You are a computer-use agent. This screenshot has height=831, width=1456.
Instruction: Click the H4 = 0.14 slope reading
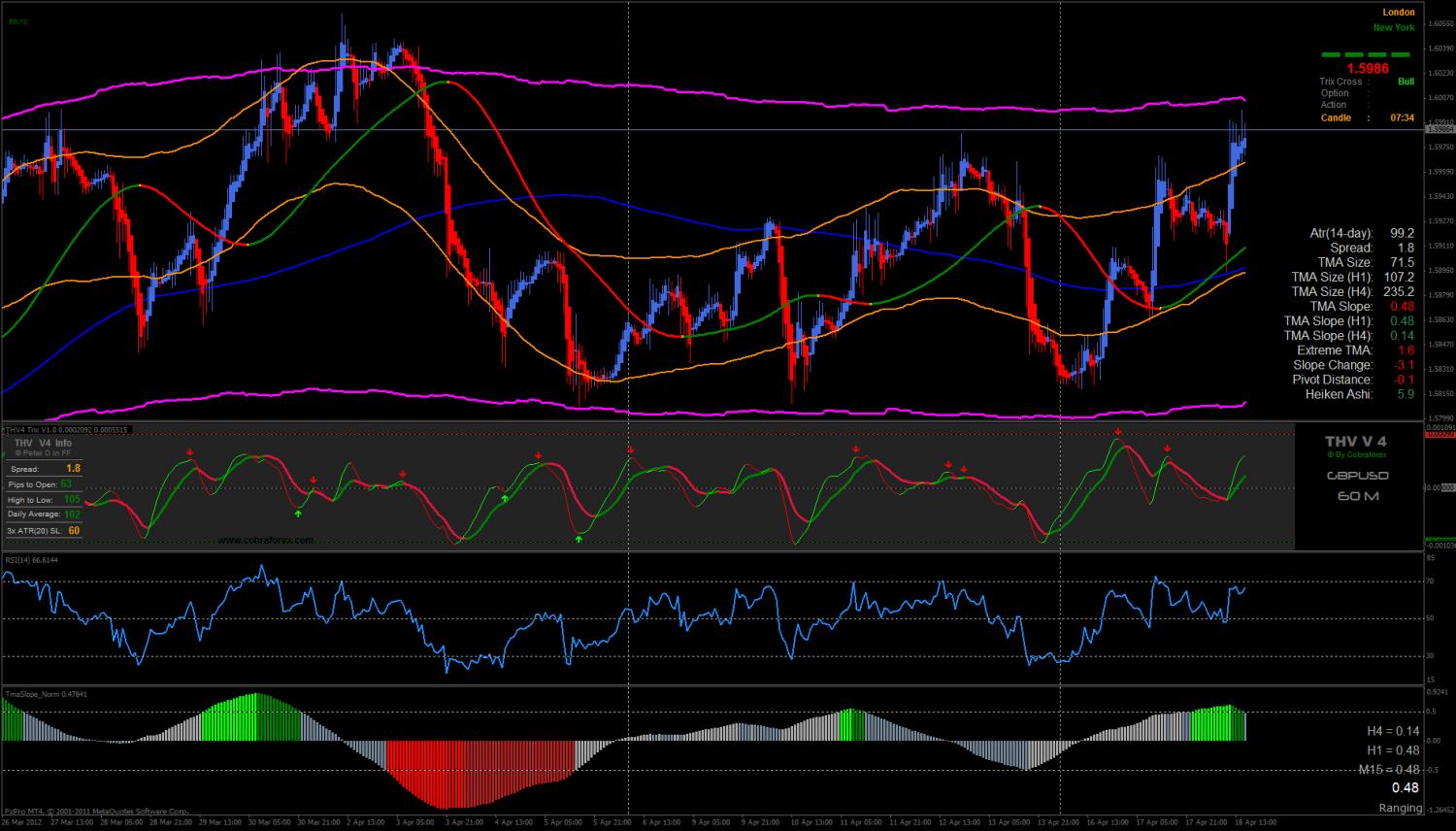1394,731
